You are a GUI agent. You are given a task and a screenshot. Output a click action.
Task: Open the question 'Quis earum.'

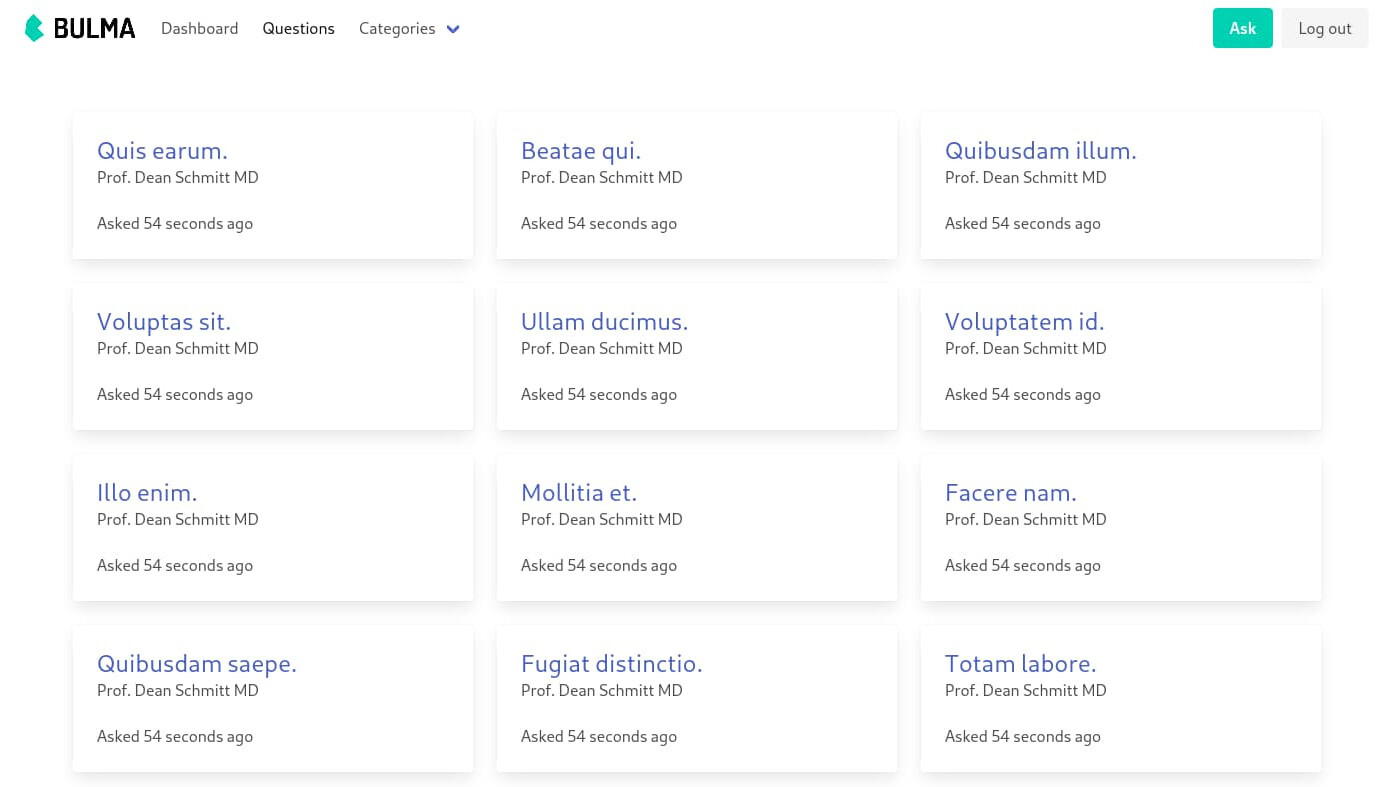coord(162,150)
